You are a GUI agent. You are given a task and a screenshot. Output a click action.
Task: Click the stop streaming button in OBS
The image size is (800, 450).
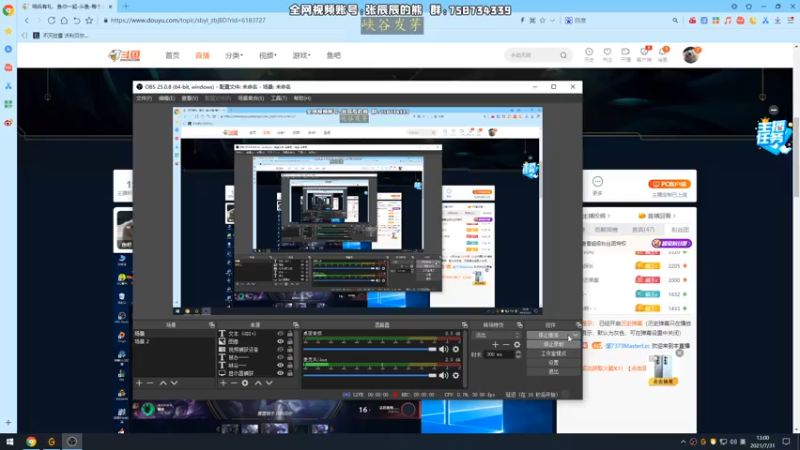pyautogui.click(x=549, y=335)
